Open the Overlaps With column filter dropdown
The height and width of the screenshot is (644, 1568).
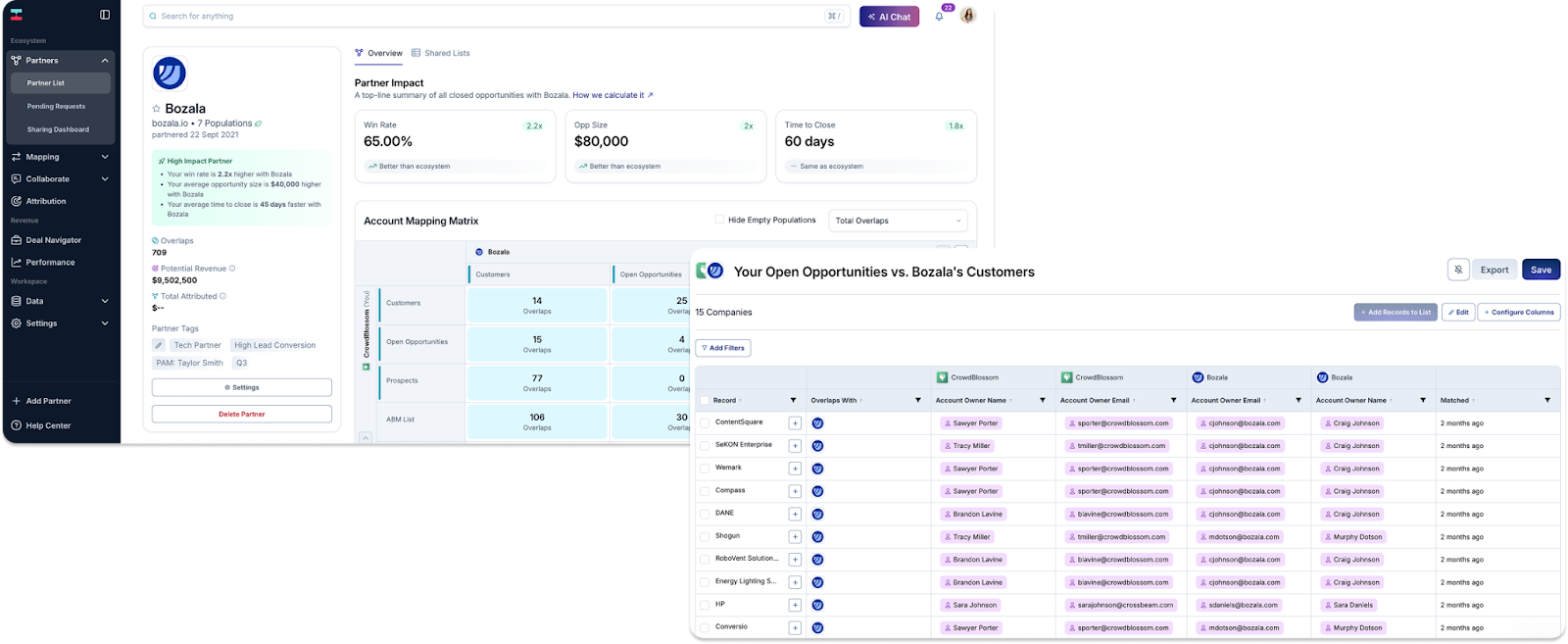pos(918,401)
